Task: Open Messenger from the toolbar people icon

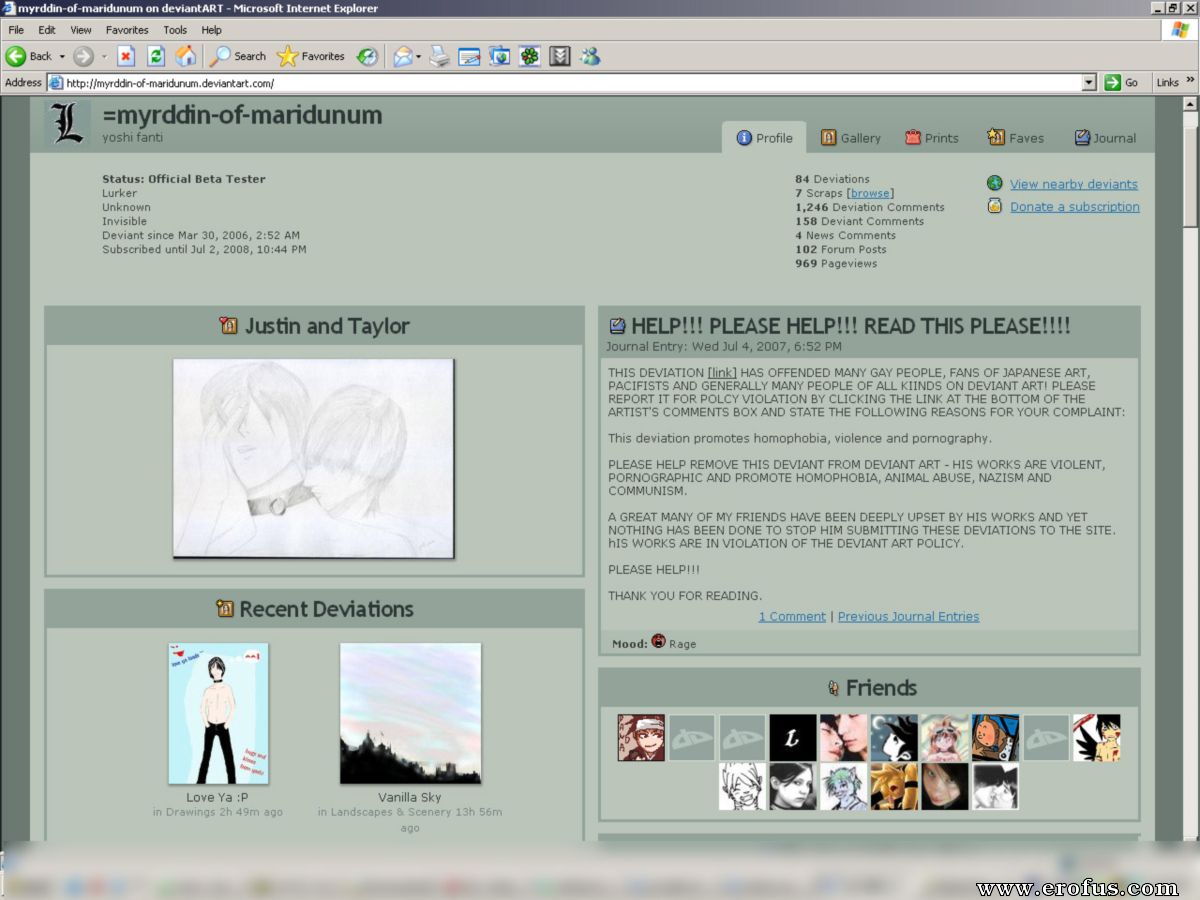Action: pyautogui.click(x=590, y=56)
